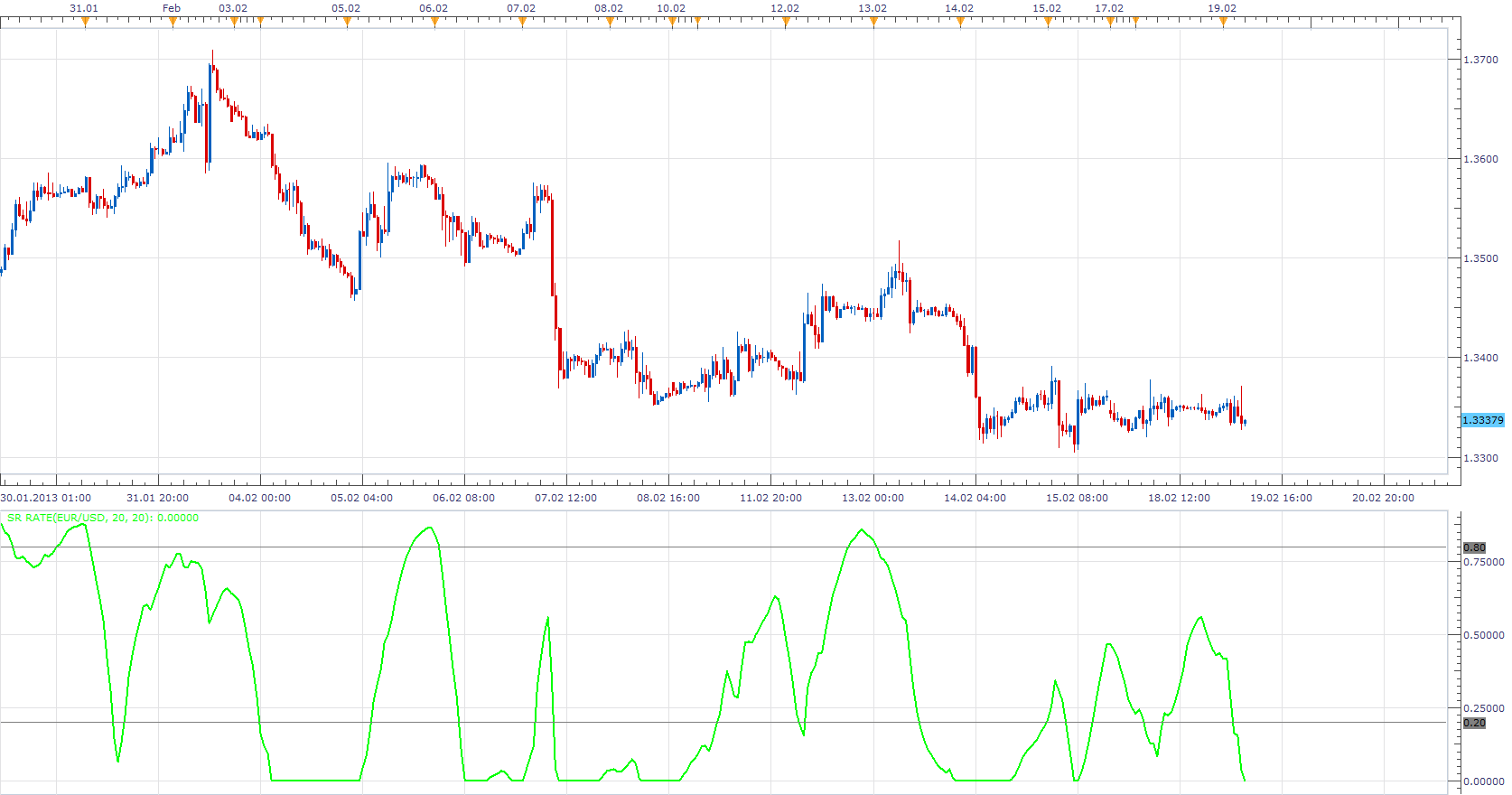The image size is (1512, 795).
Task: Click the 07.02 12:00 time label
Action: tap(566, 498)
